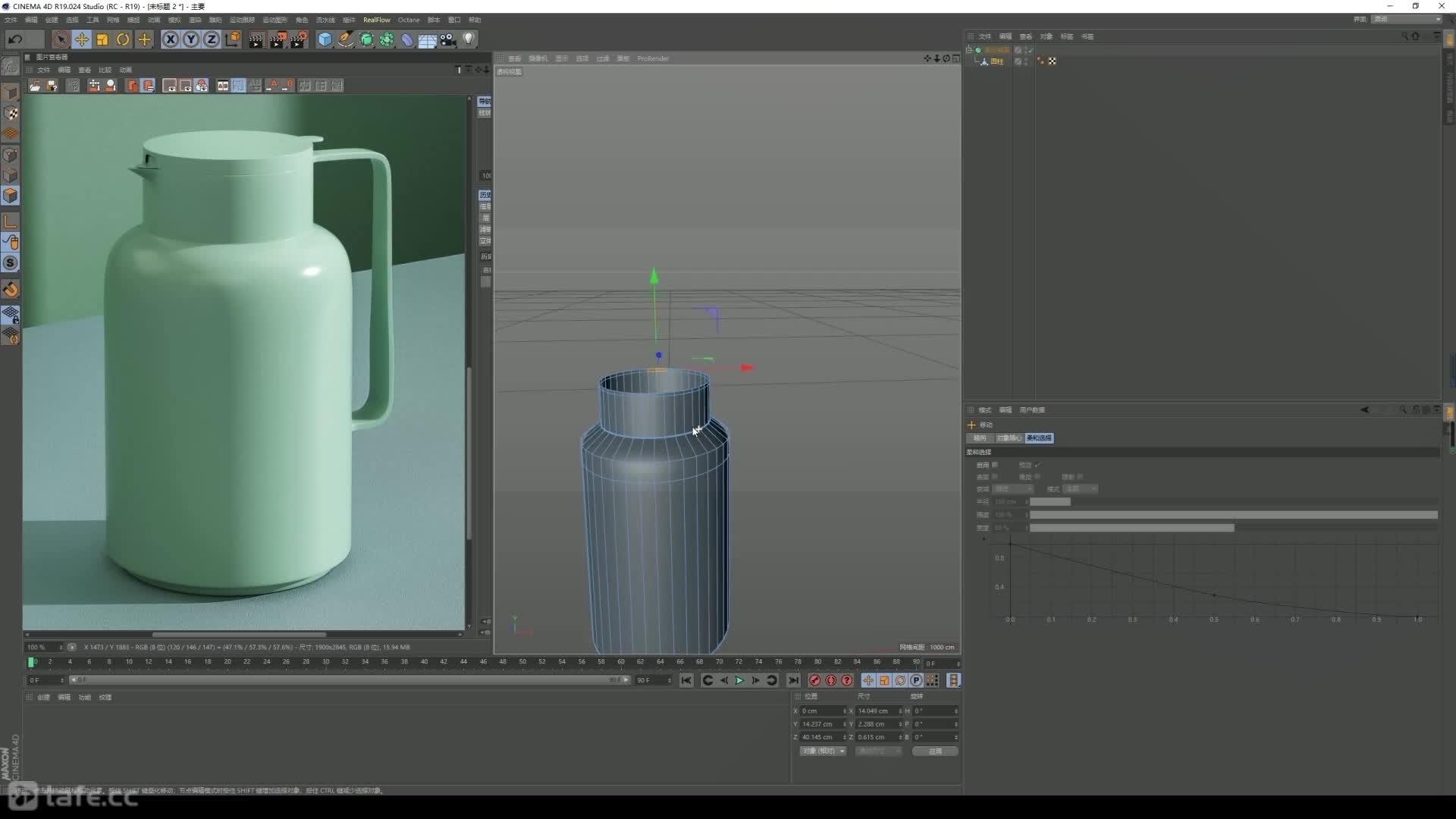Image resolution: width=1456 pixels, height=819 pixels.
Task: Select the 圆柱 object in Object Manager
Action: tap(996, 61)
